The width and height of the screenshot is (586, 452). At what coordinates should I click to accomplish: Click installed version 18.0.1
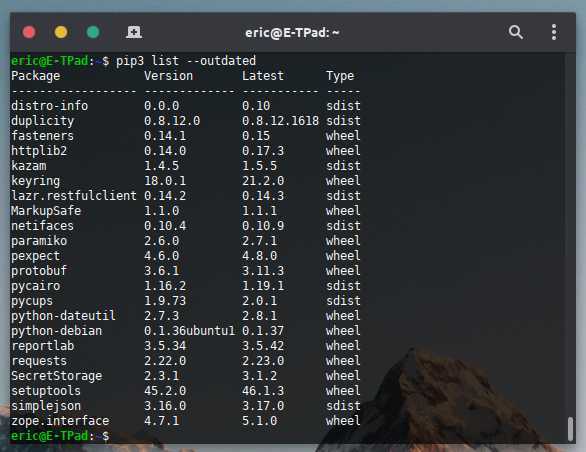point(165,181)
